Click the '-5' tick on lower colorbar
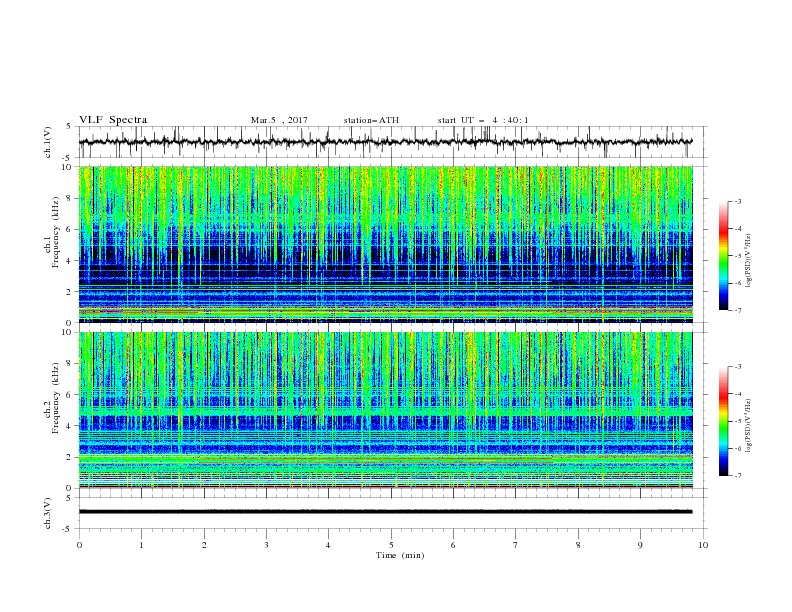 (x=737, y=421)
